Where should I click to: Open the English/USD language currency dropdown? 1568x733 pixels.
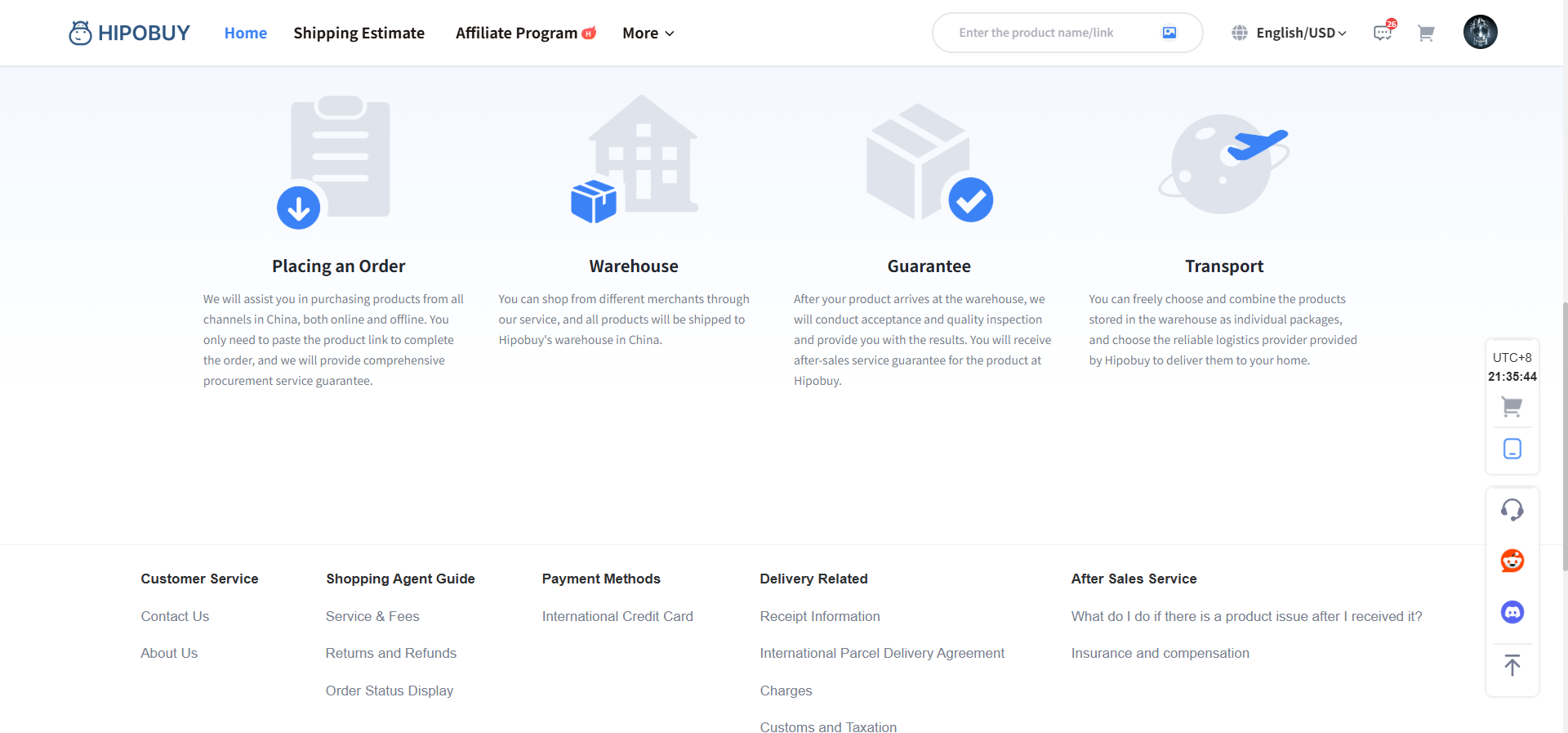click(1301, 33)
